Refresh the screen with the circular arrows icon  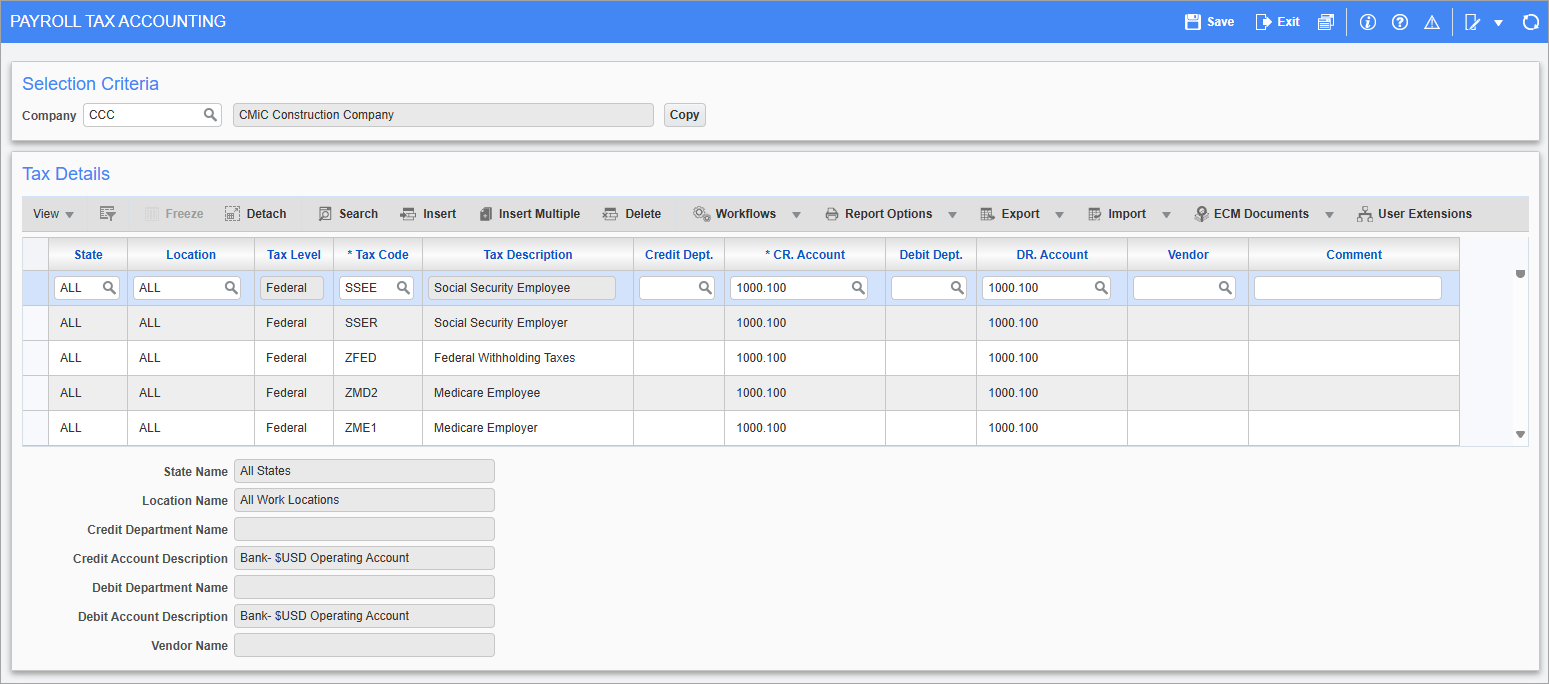(x=1530, y=22)
